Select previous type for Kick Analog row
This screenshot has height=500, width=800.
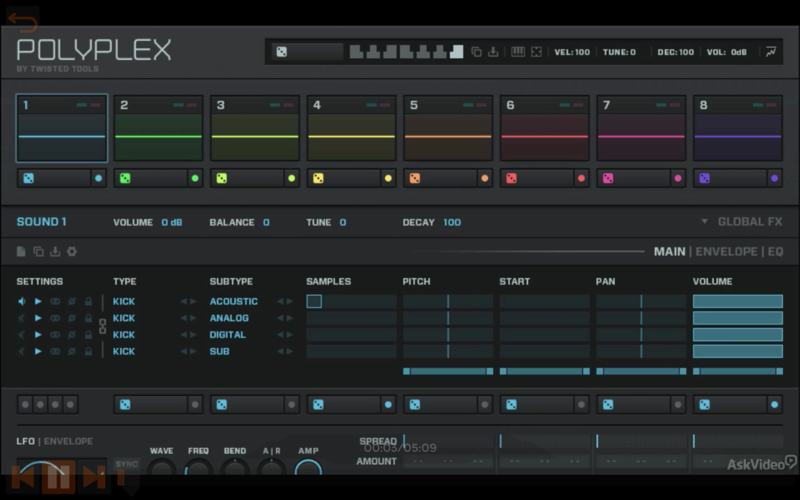point(183,318)
